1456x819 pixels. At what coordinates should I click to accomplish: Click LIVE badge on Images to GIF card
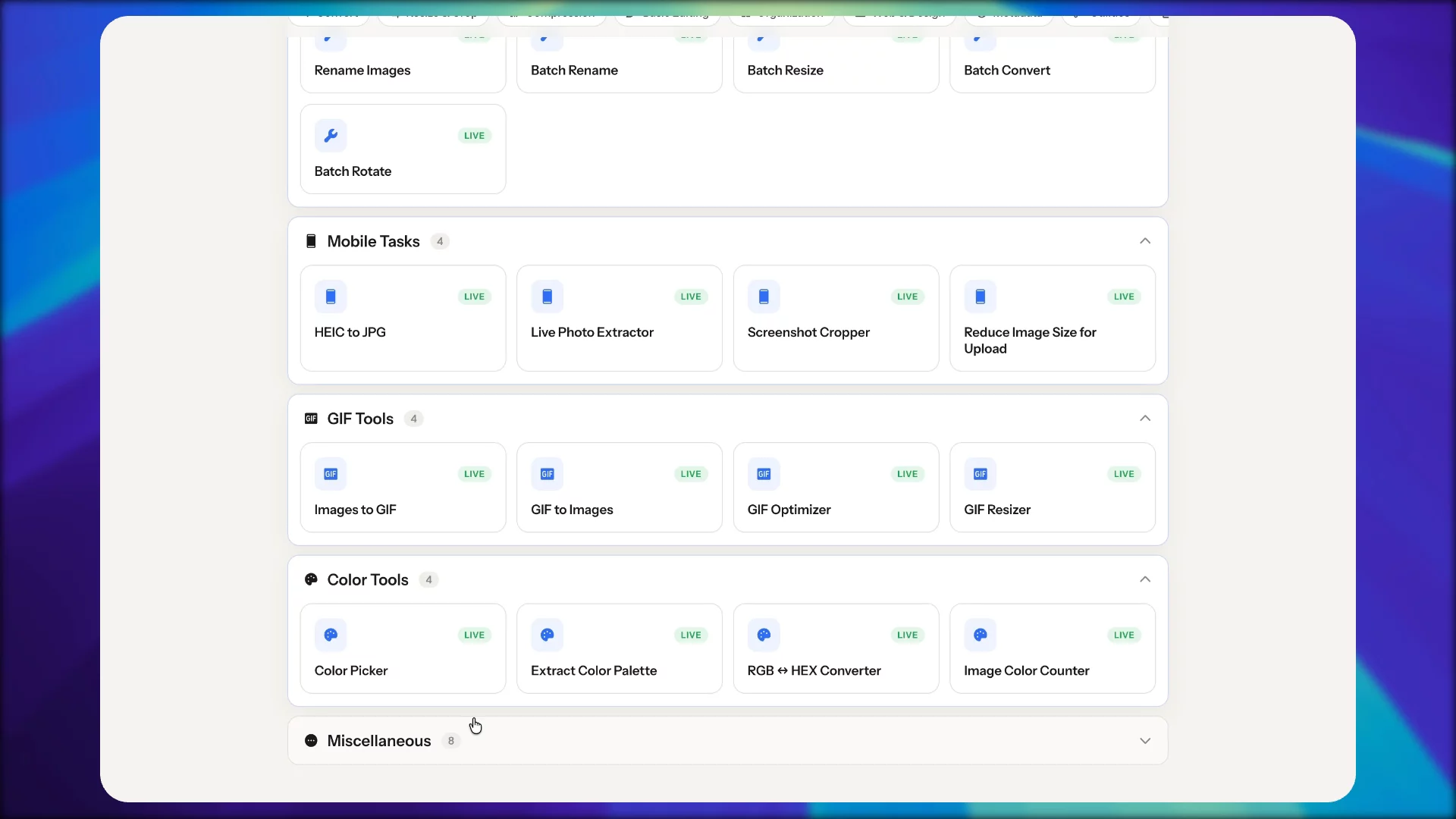(474, 474)
